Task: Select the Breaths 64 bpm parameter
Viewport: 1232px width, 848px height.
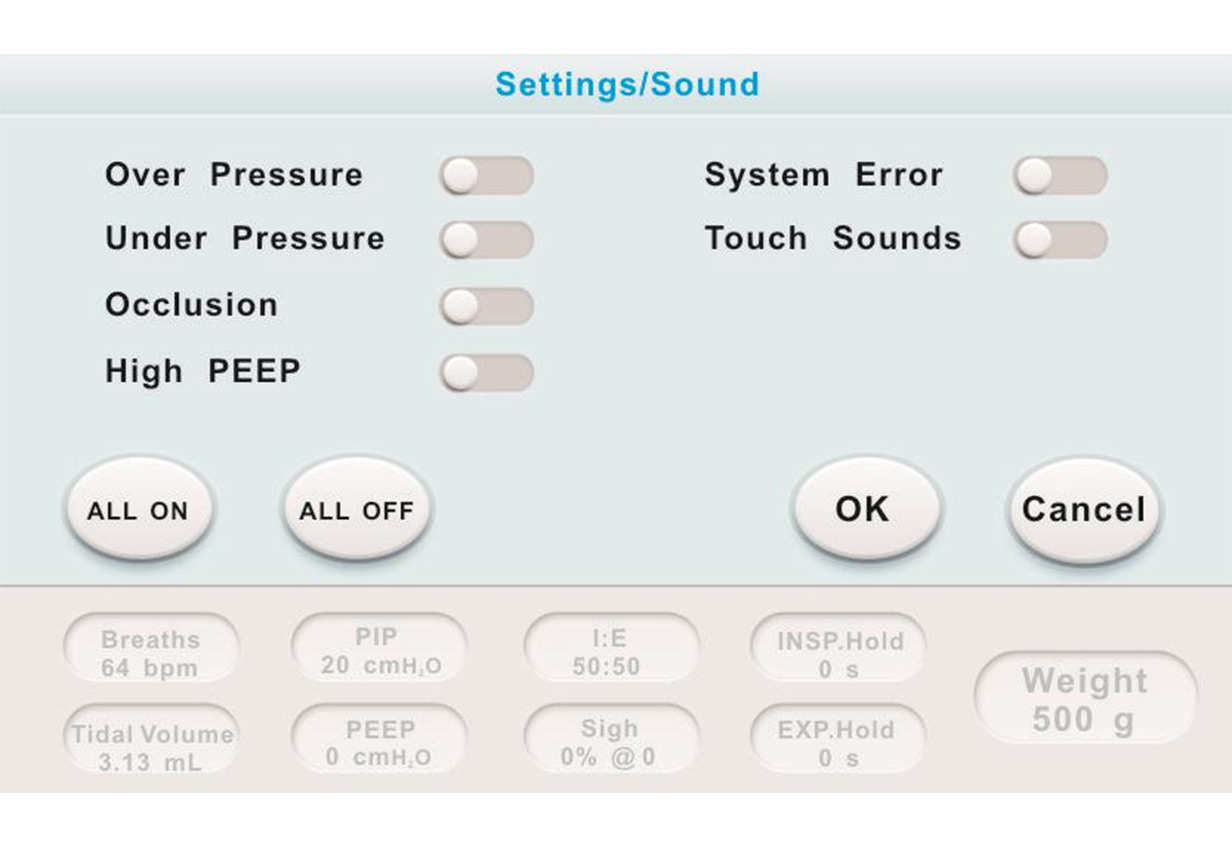Action: (x=151, y=653)
